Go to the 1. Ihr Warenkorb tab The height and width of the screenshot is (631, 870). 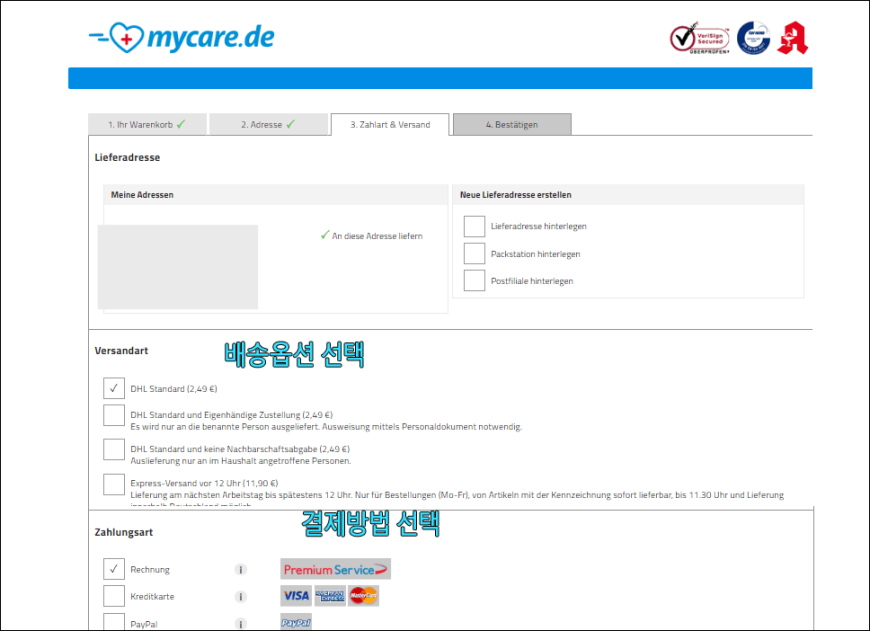click(x=147, y=124)
